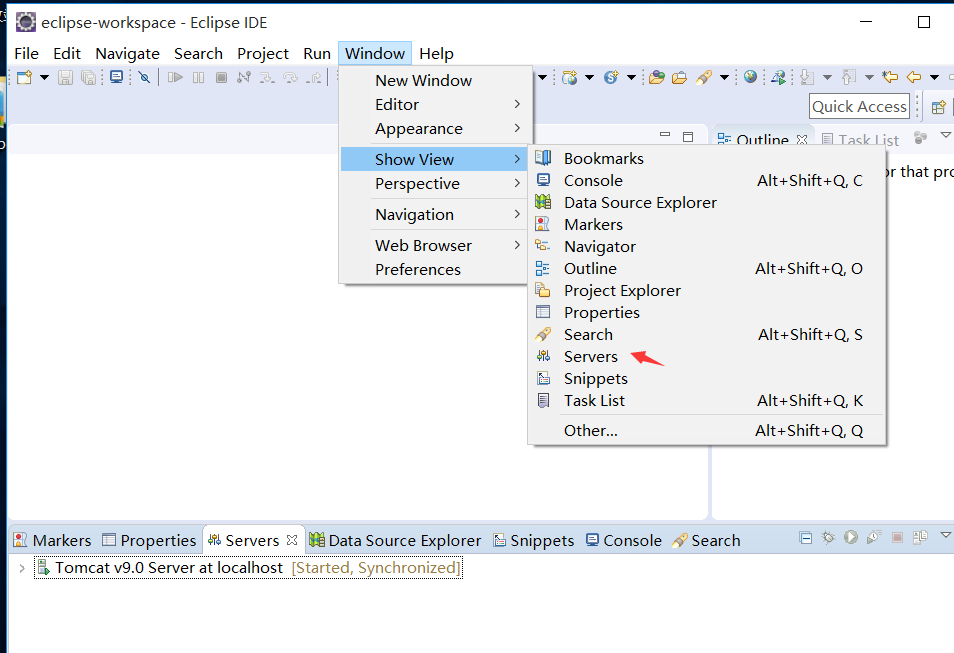Open the Project menu
The image size is (954, 653).
coord(263,54)
